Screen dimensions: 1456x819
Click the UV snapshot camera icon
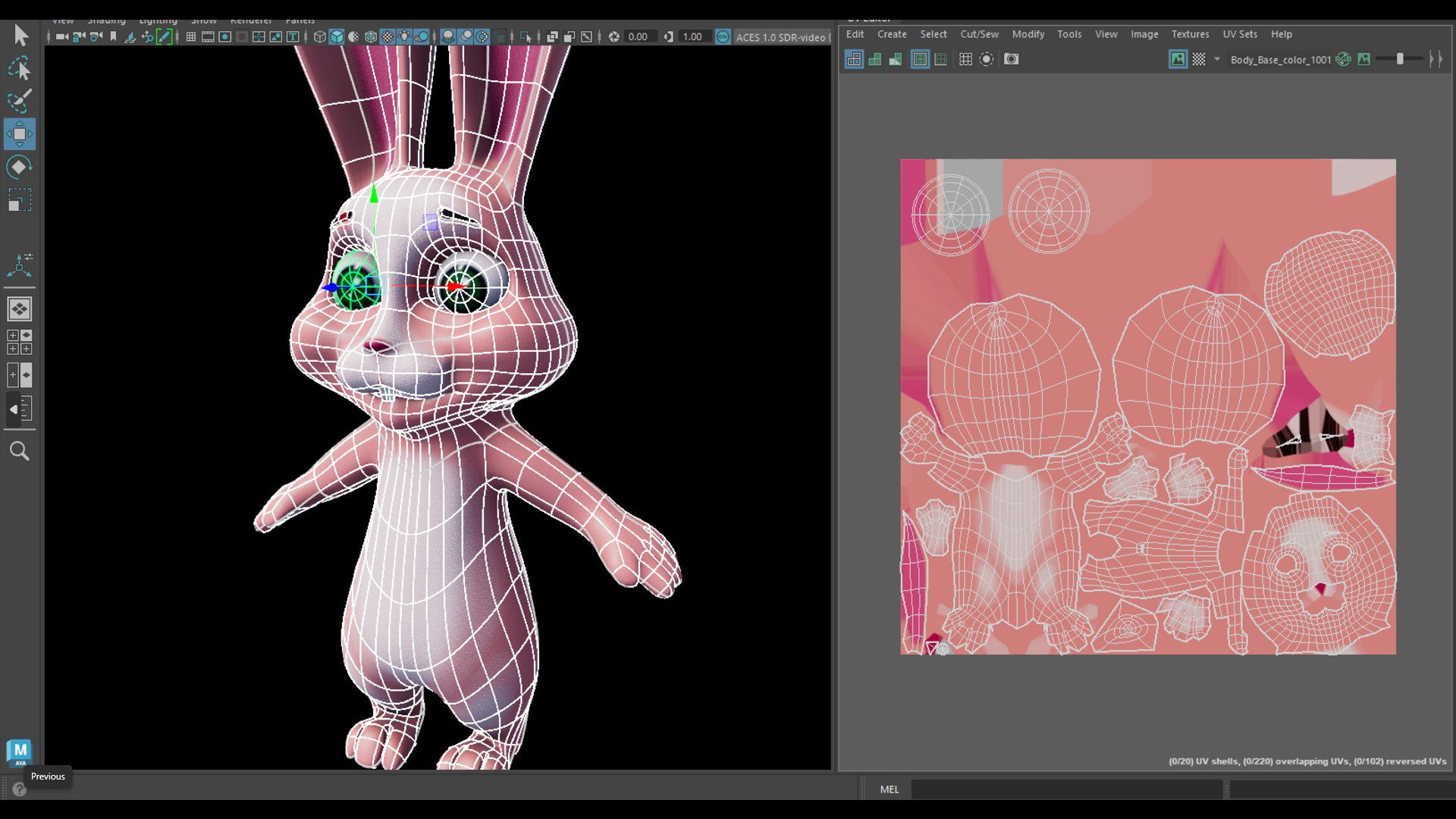(1011, 59)
